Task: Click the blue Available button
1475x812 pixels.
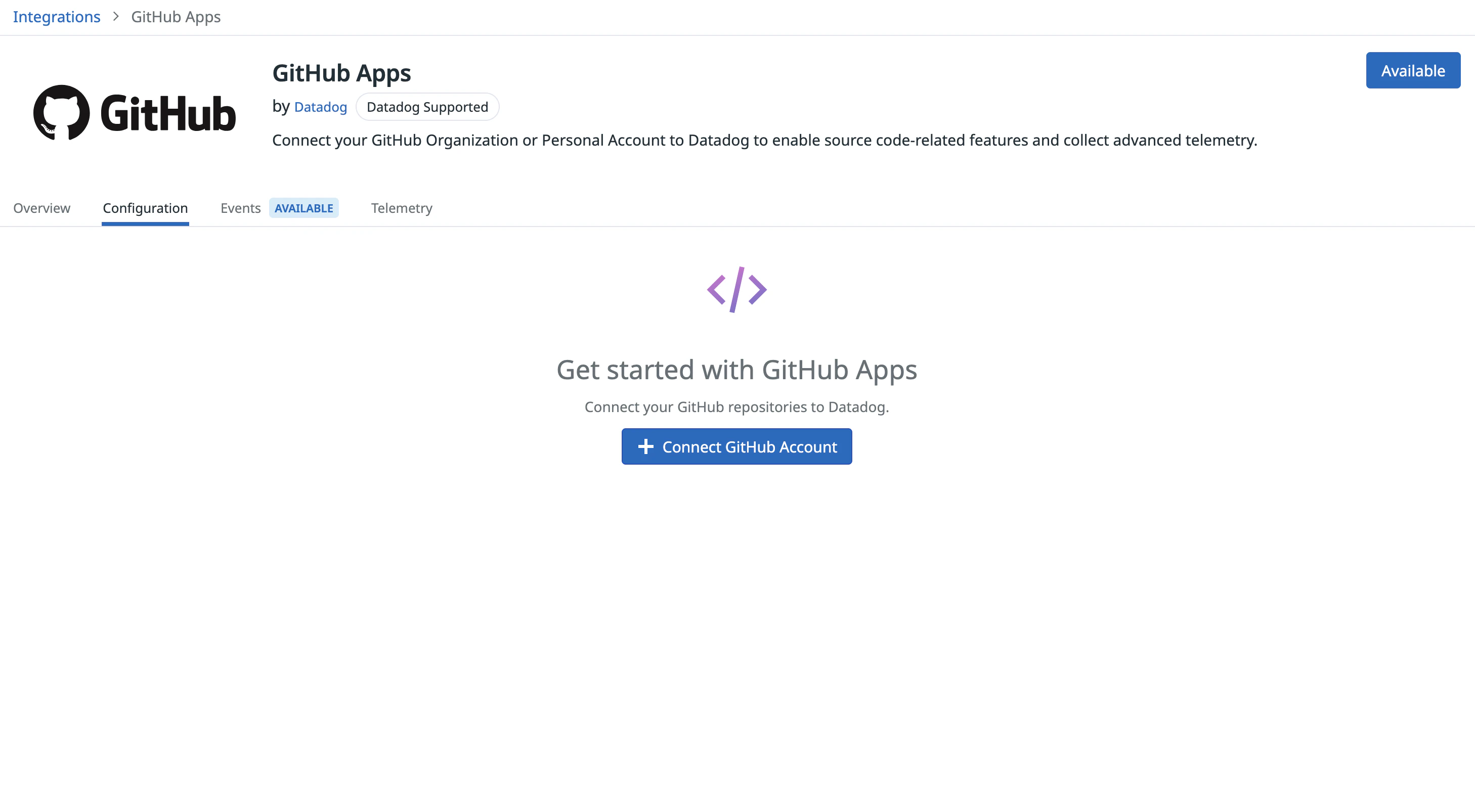Action: click(x=1413, y=70)
